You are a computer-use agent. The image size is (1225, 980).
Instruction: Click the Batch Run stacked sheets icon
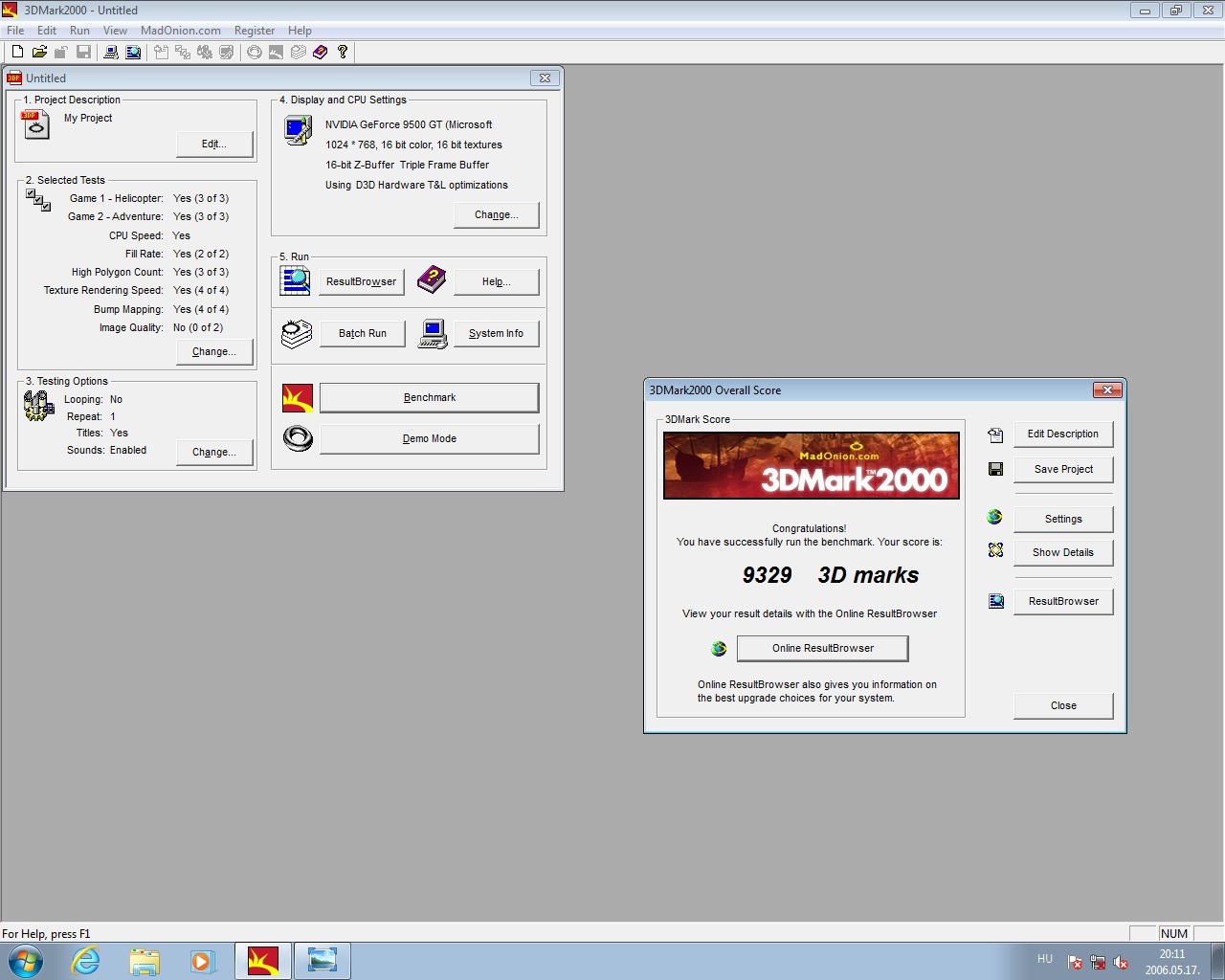tap(297, 333)
